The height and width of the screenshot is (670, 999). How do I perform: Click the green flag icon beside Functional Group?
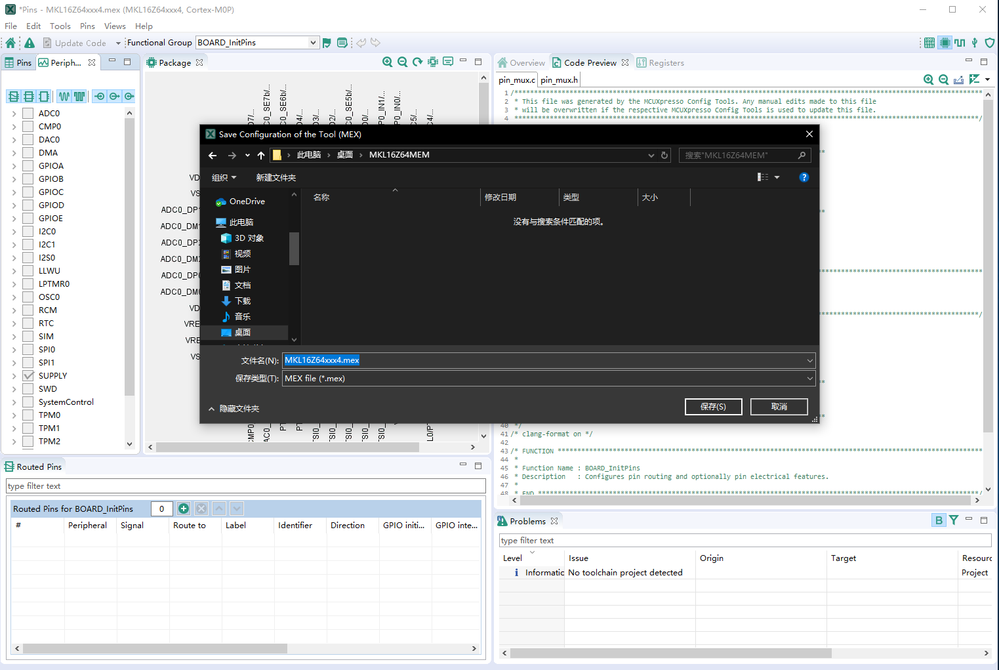pos(327,43)
